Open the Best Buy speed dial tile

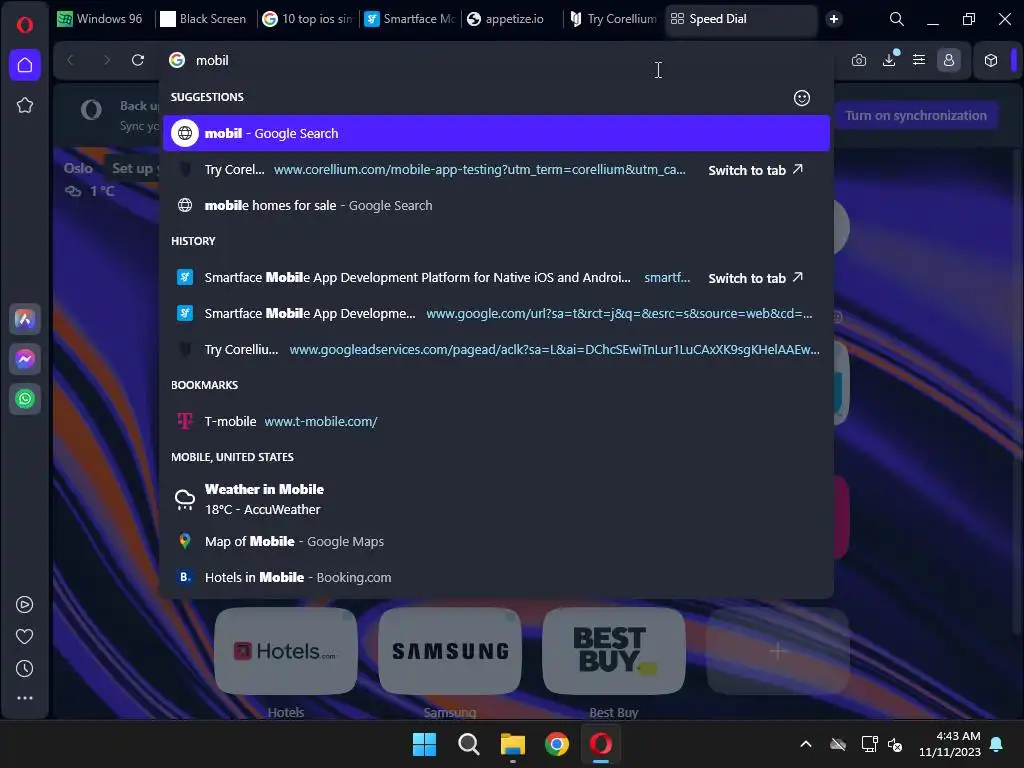(x=614, y=650)
